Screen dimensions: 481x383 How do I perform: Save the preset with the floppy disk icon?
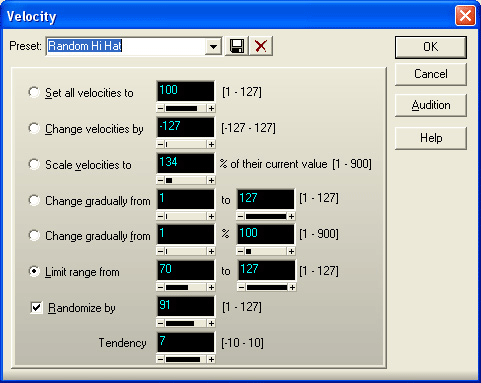point(237,46)
